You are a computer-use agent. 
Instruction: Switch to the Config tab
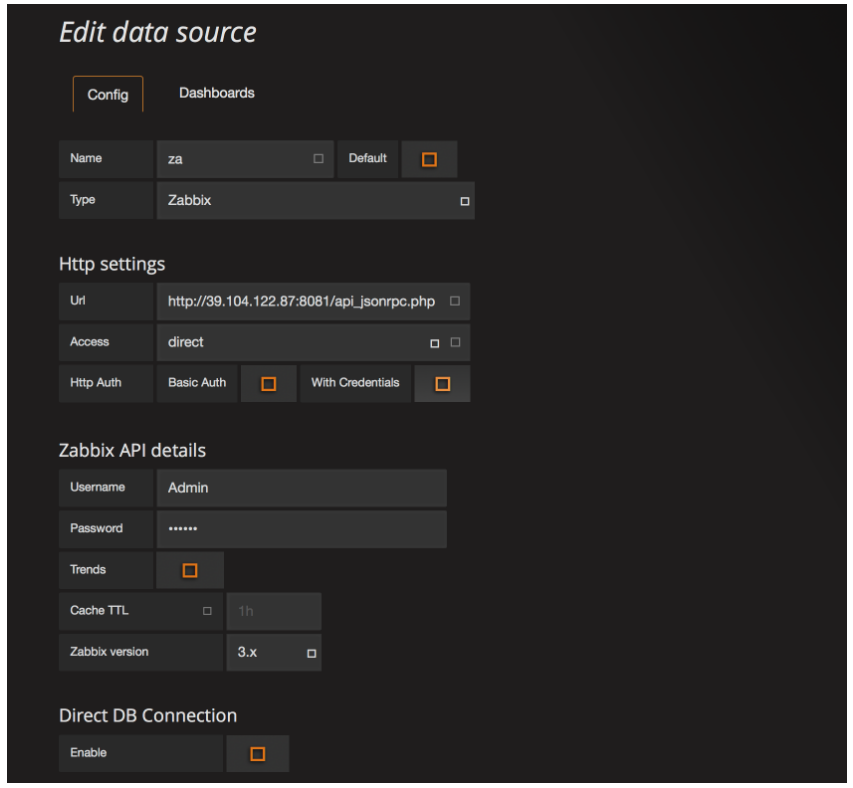click(x=108, y=95)
